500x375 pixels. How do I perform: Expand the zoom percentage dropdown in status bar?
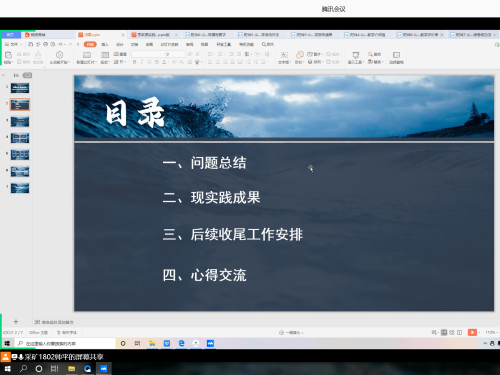[x=491, y=332]
